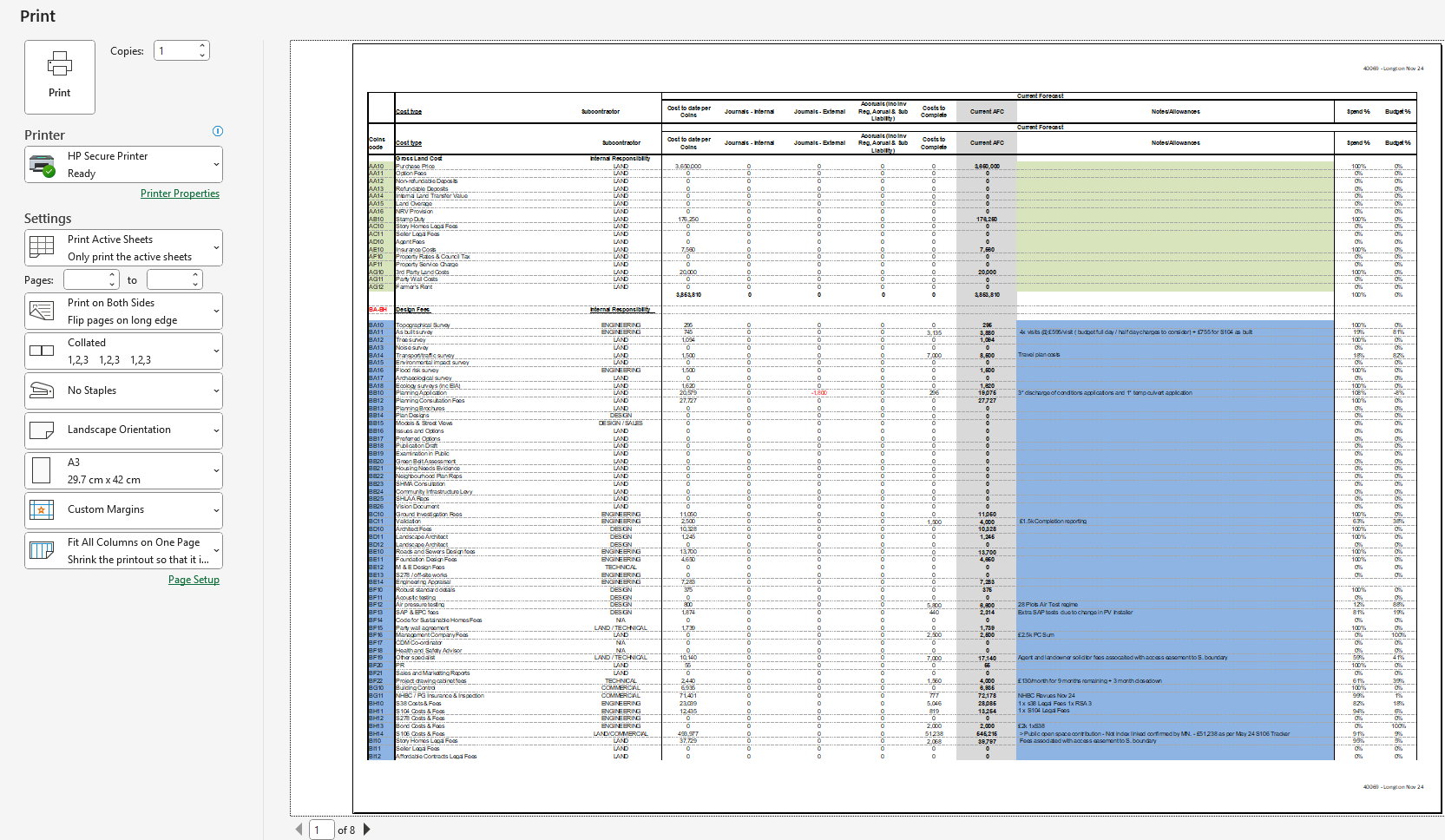Go to previous page in preview
The width and height of the screenshot is (1445, 840).
299,830
